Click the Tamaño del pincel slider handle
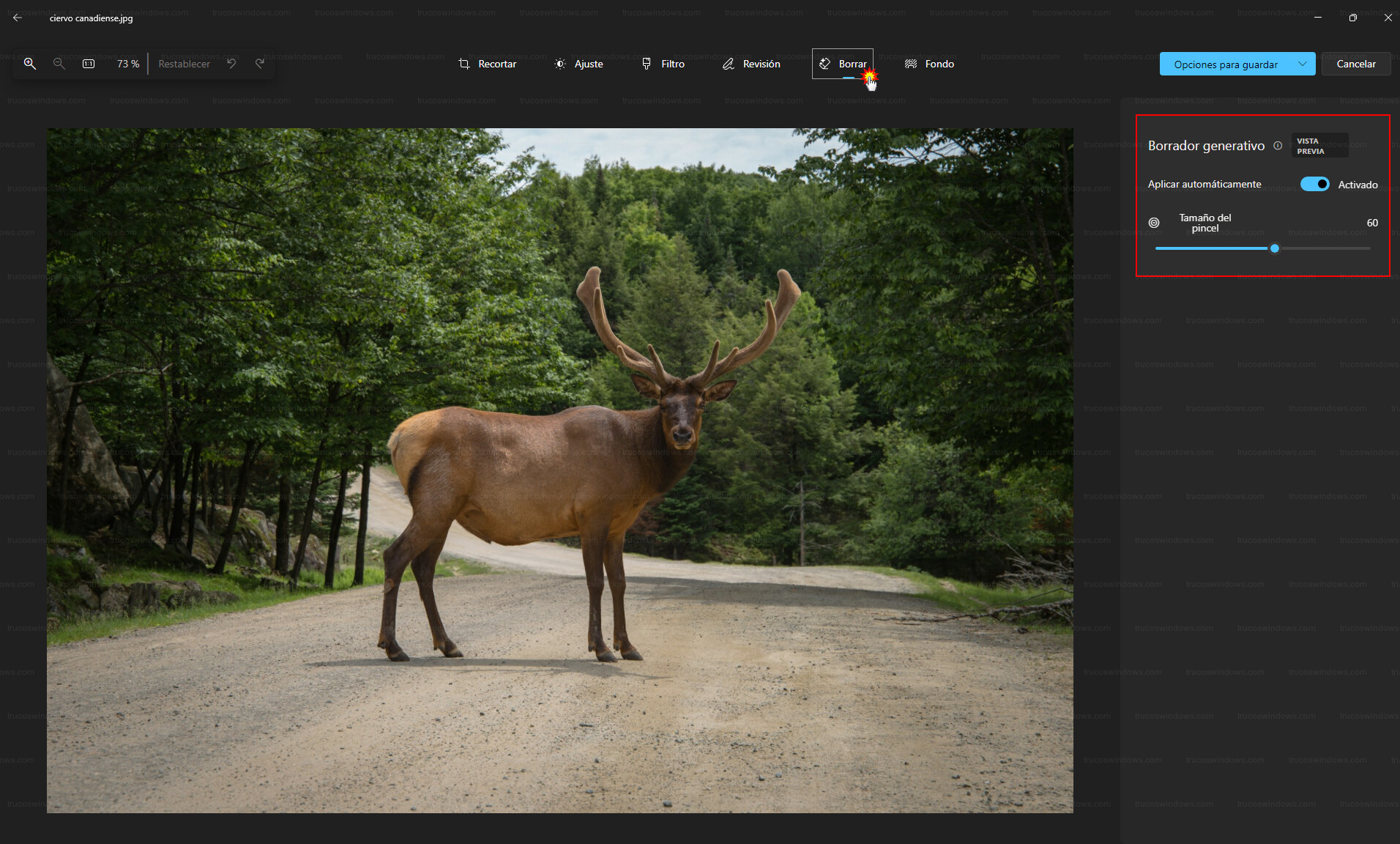Viewport: 1400px width, 844px height. (x=1275, y=248)
